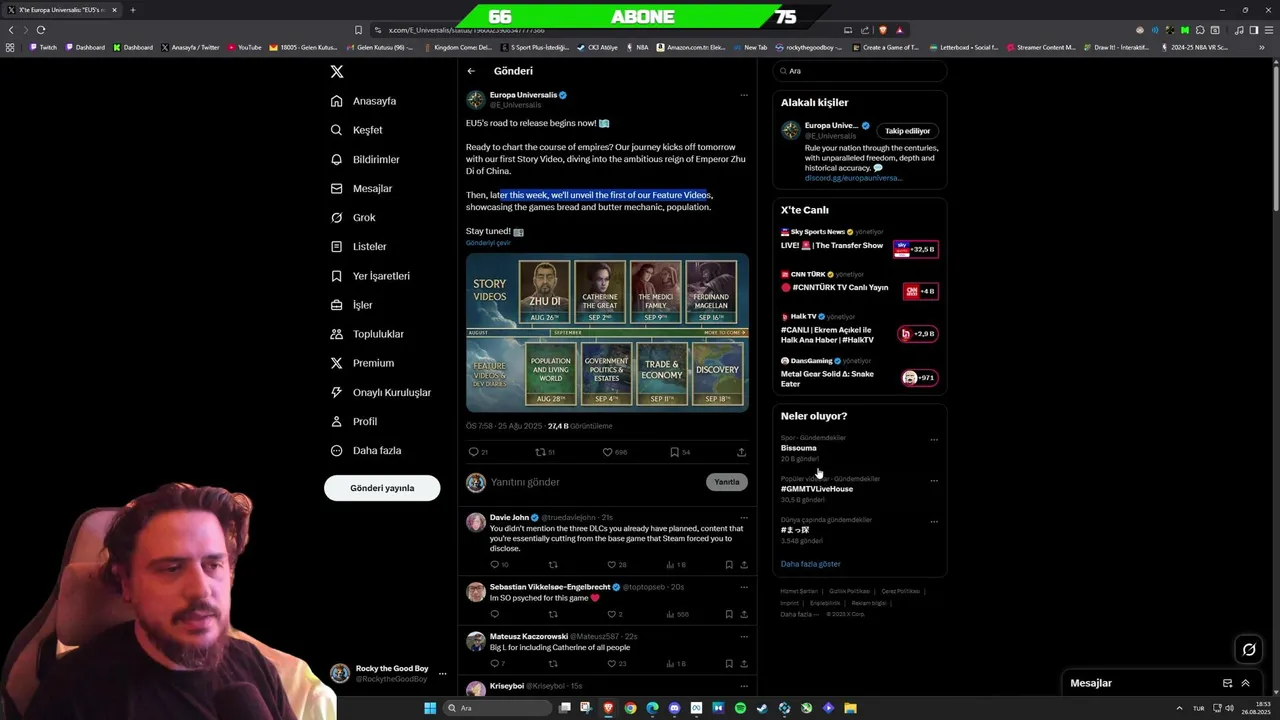
Task: Open account menu for Rocky the Good Boy
Action: click(442, 674)
